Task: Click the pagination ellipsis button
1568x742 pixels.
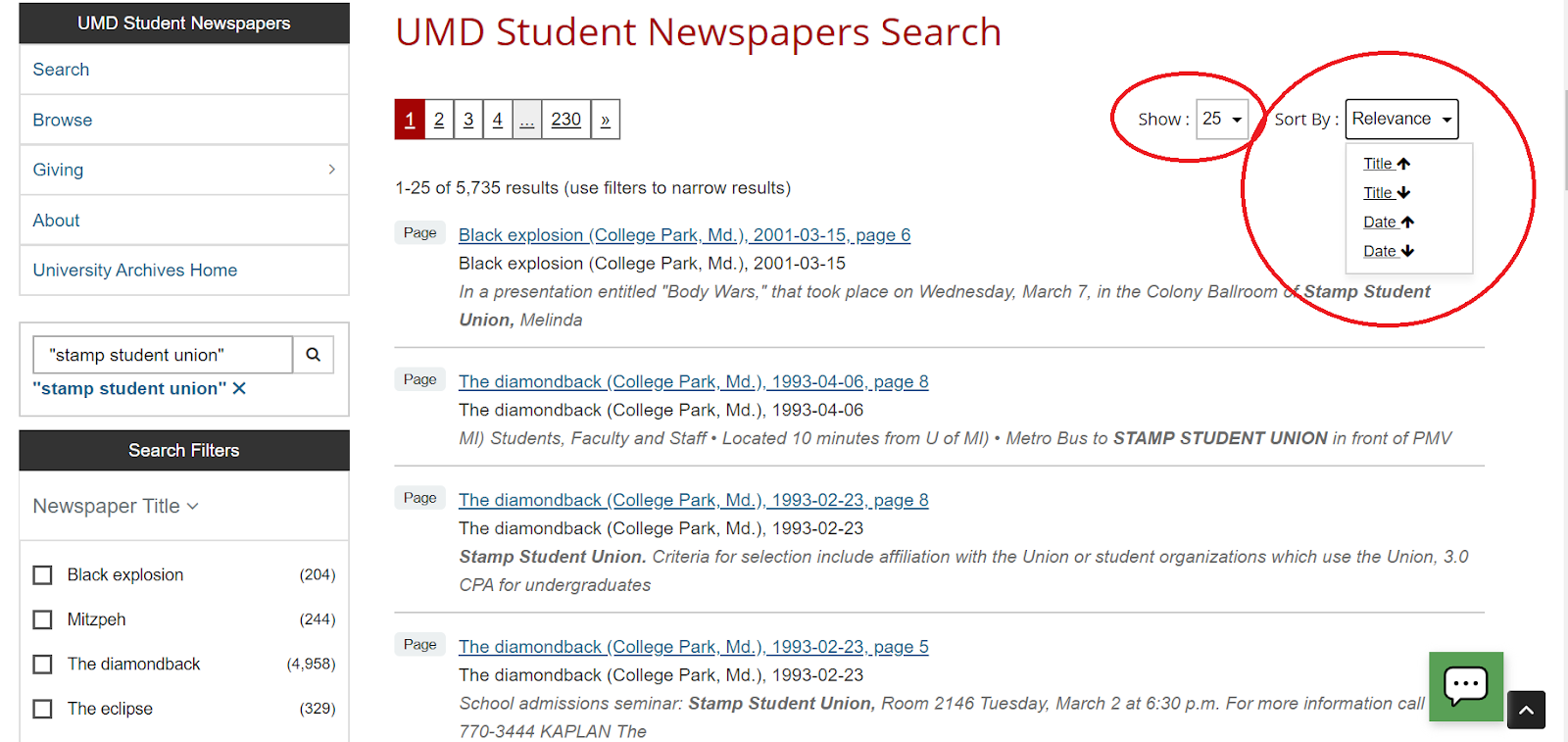Action: 527,120
